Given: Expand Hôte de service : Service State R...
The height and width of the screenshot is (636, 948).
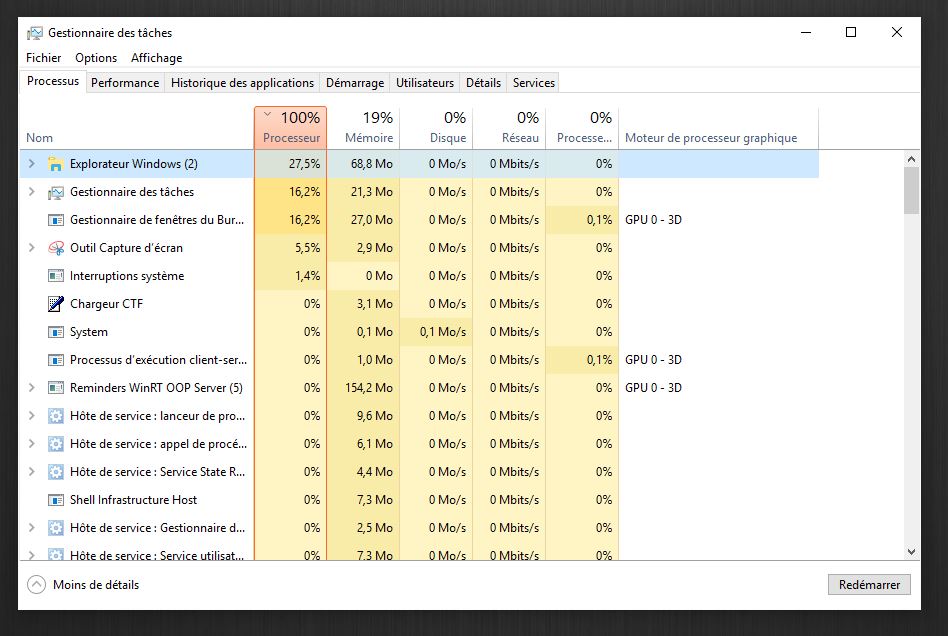Looking at the screenshot, I should coord(31,472).
